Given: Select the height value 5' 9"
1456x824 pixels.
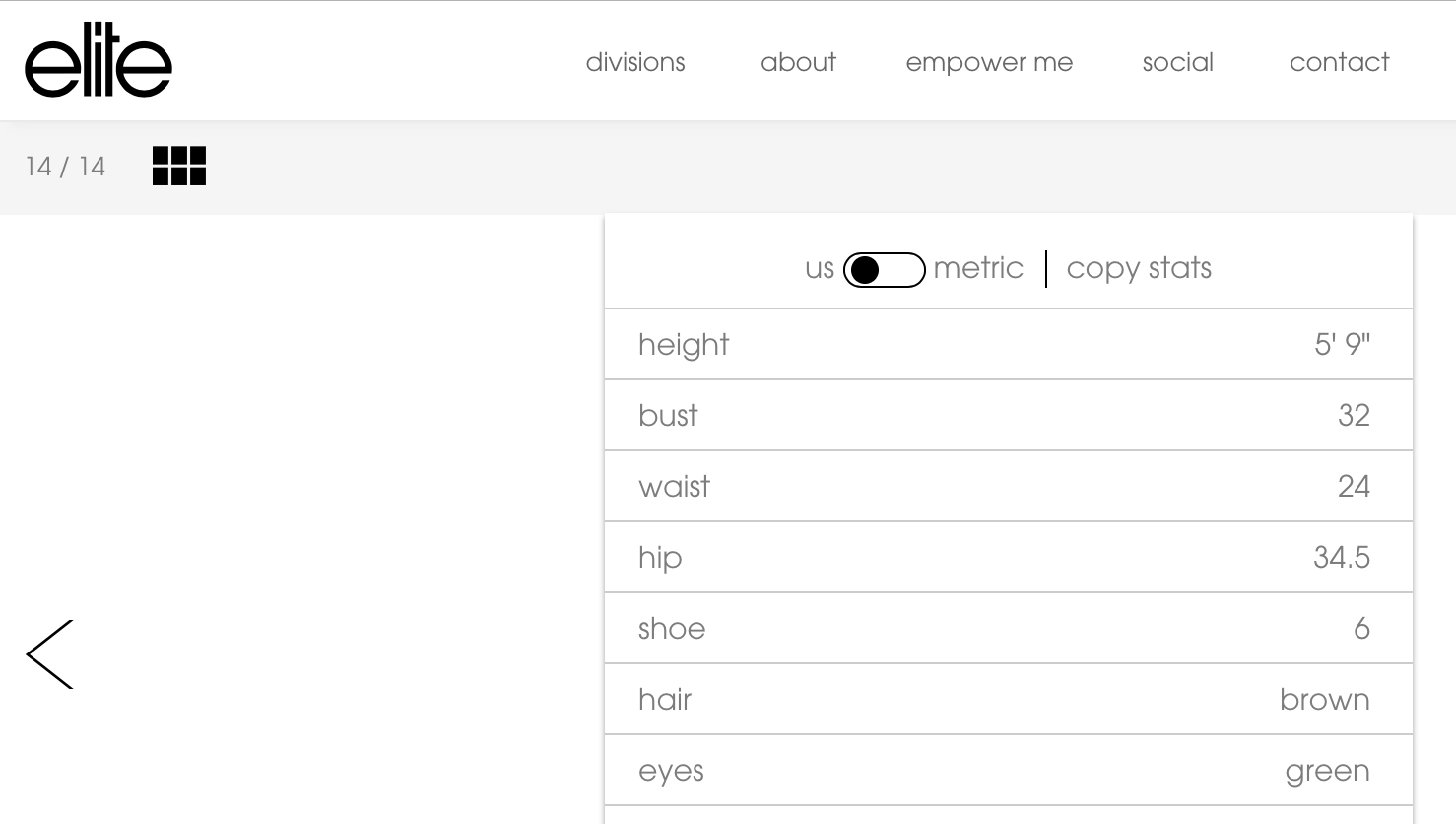Looking at the screenshot, I should point(1342,344).
